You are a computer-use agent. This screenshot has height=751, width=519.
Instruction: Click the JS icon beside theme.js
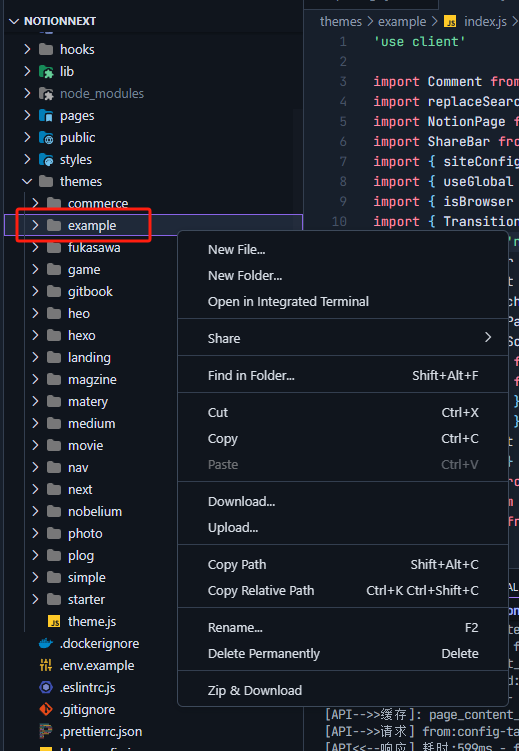54,622
